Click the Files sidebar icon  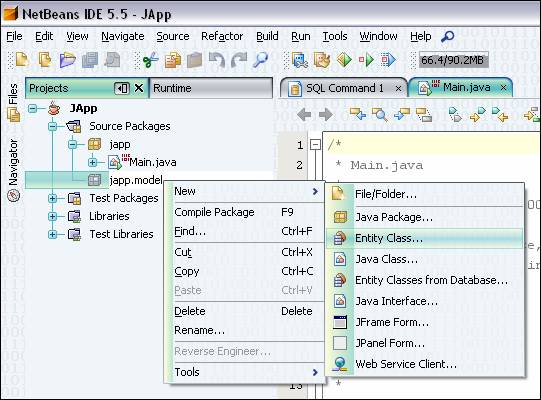(x=13, y=115)
